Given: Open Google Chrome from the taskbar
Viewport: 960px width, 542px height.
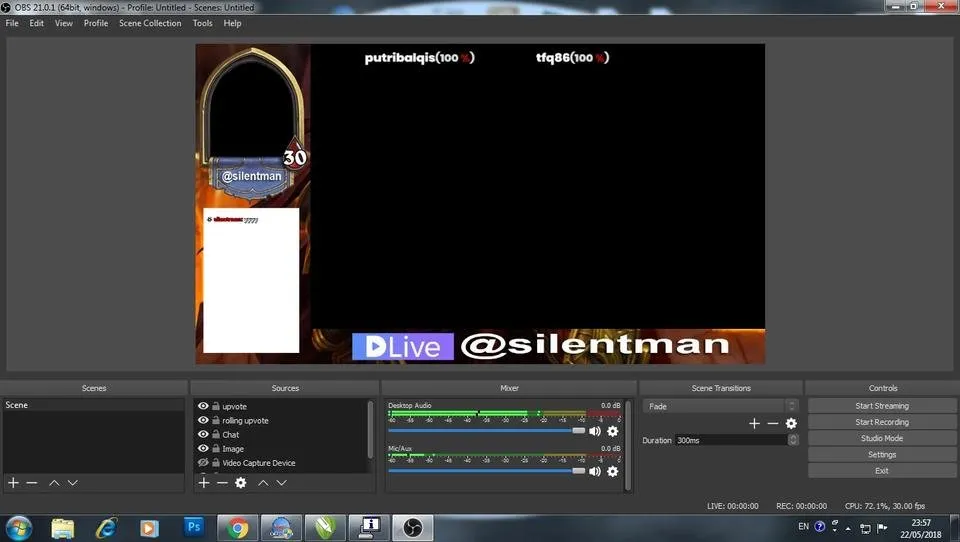Looking at the screenshot, I should [237, 527].
